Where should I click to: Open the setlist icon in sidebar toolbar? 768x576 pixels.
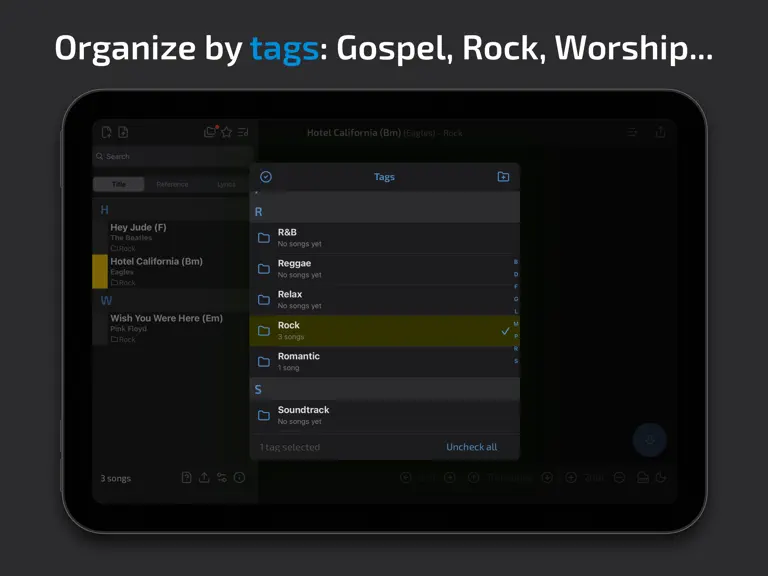243,132
